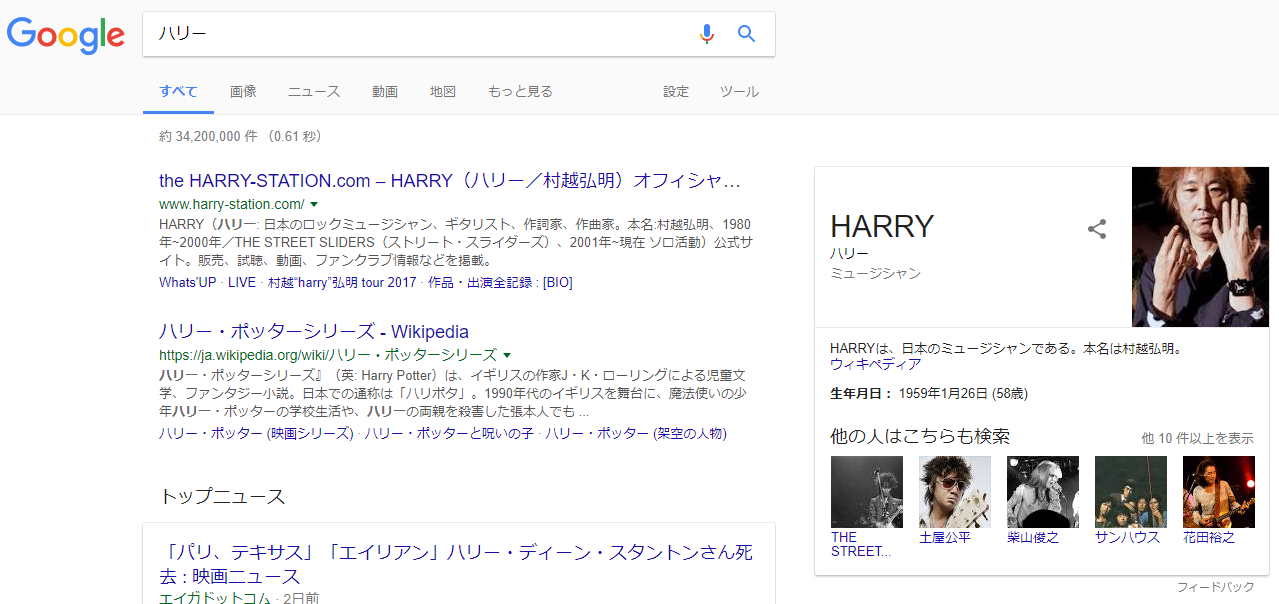Click the Google logo
This screenshot has height=604, width=1279.
pos(66,35)
